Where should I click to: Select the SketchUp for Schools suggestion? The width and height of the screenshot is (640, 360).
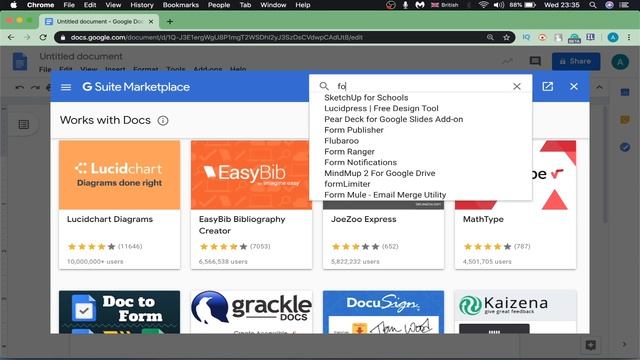[366, 98]
